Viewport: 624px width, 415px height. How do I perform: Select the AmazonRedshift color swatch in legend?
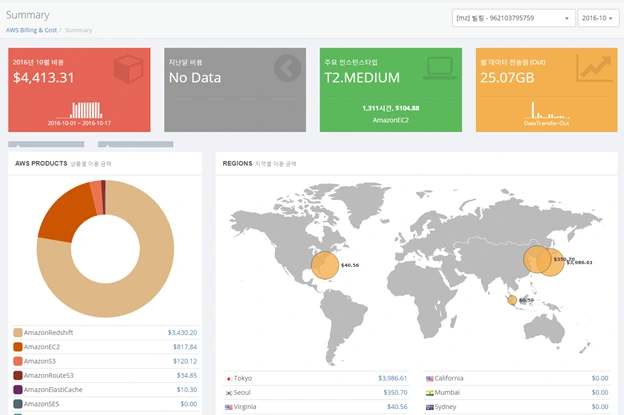click(x=18, y=333)
